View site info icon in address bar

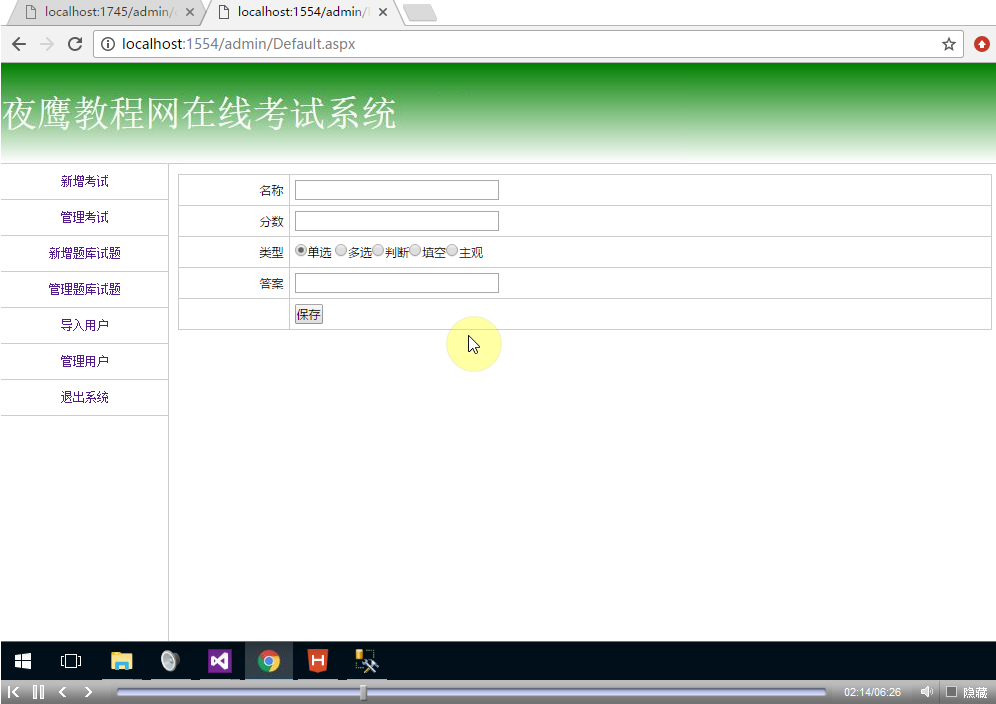108,44
